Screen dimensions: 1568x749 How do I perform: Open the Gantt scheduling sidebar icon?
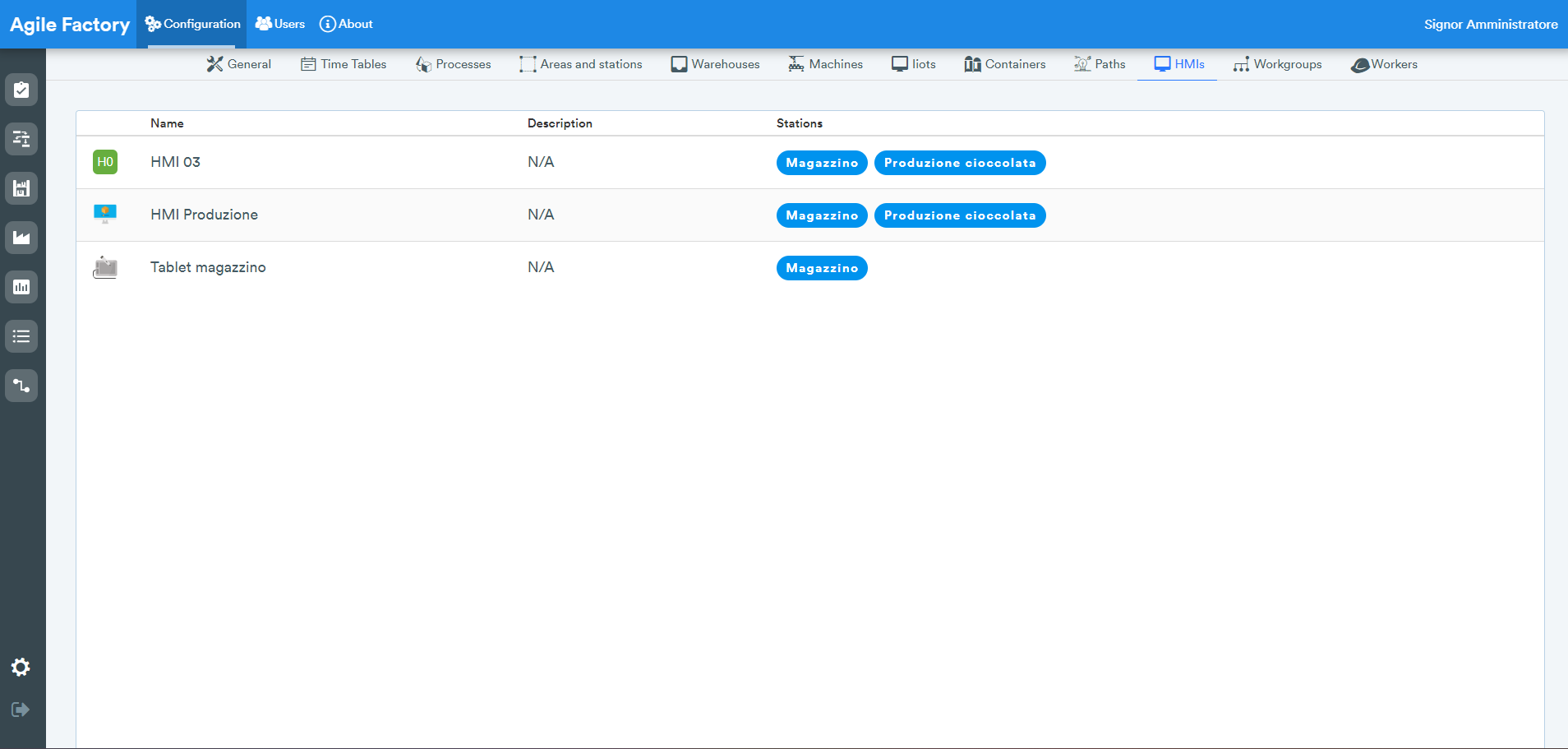pyautogui.click(x=21, y=139)
